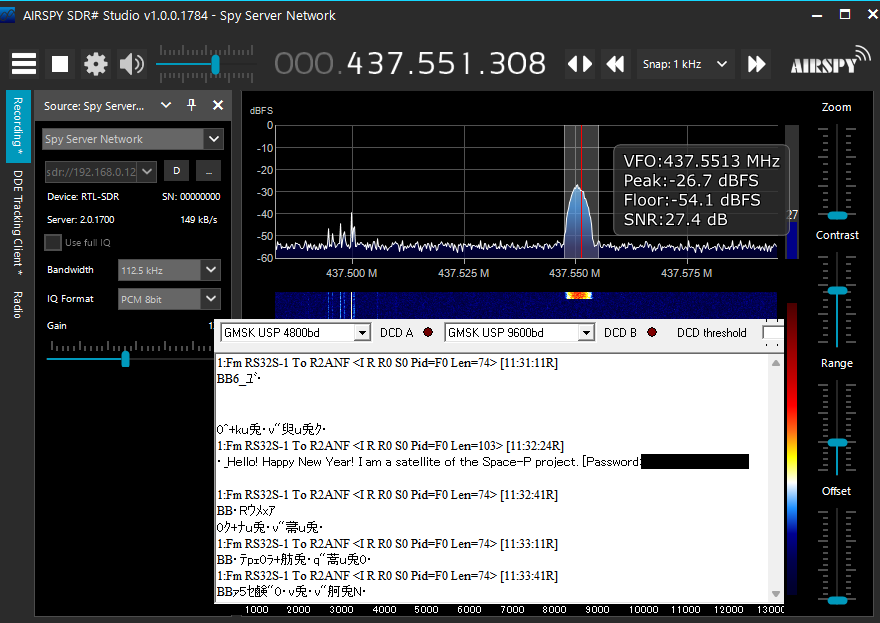Click the D disconnect button
The width and height of the screenshot is (880, 623).
tap(176, 171)
